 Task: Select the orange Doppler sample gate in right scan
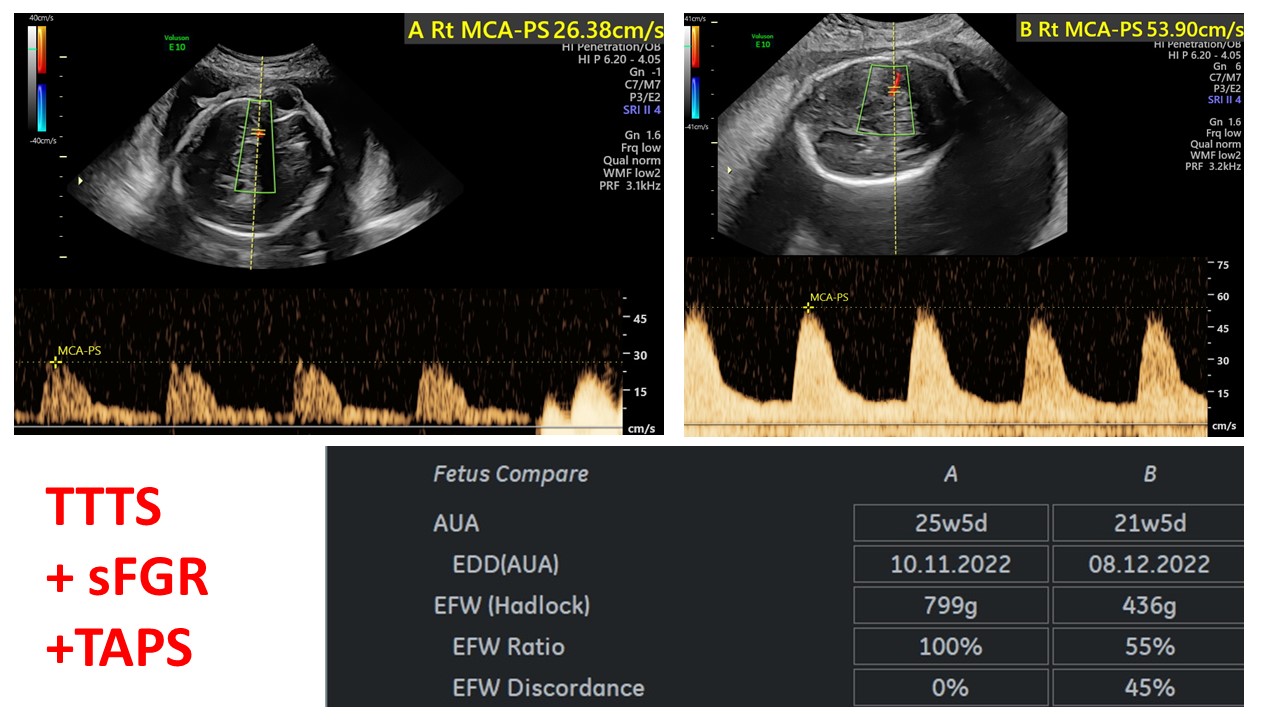894,90
